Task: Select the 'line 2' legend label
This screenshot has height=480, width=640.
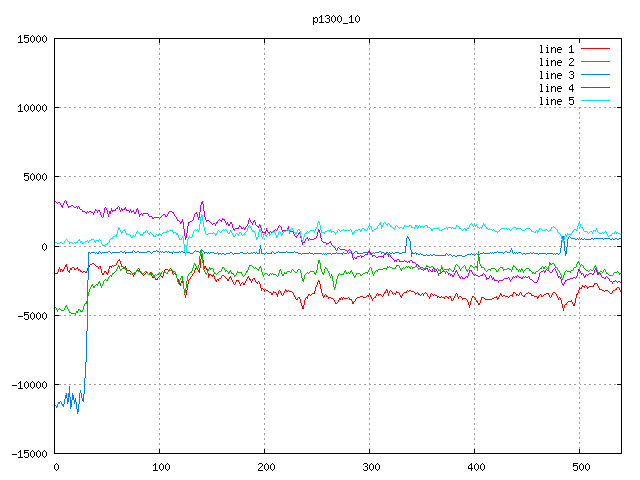Action: click(x=556, y=62)
